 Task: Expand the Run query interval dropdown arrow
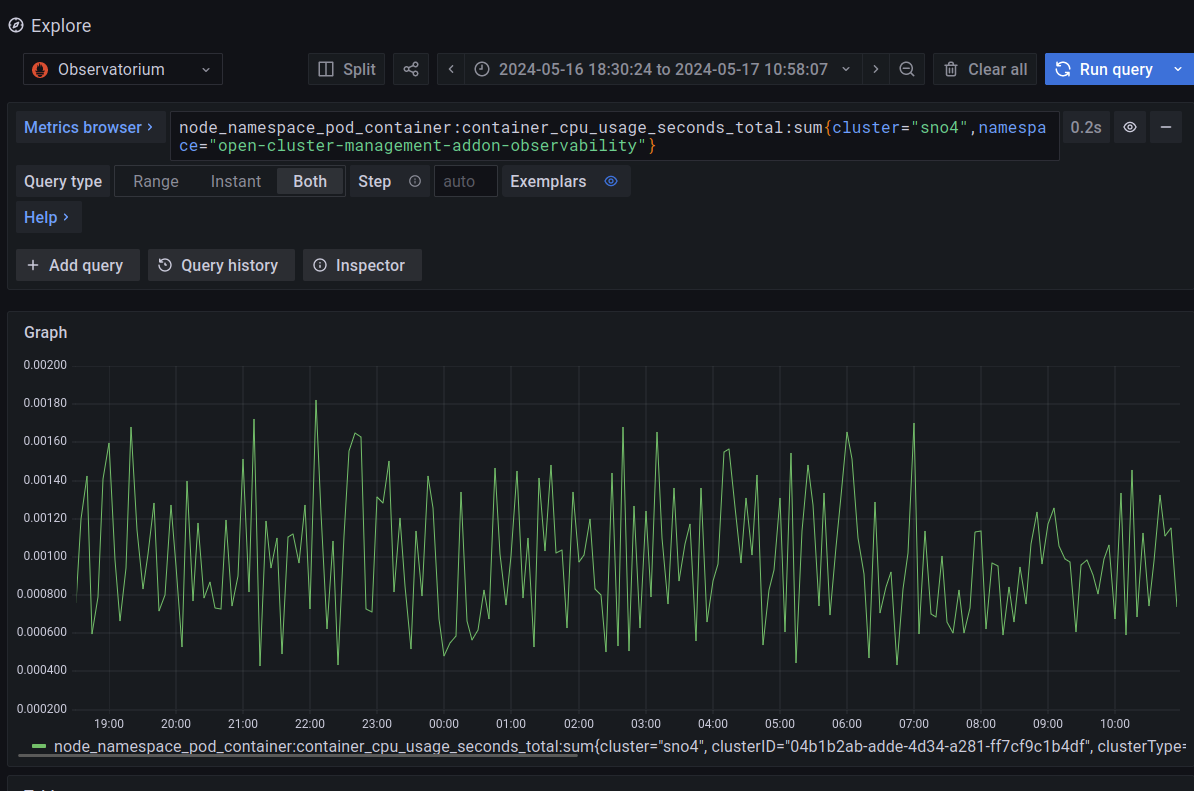pos(1177,69)
